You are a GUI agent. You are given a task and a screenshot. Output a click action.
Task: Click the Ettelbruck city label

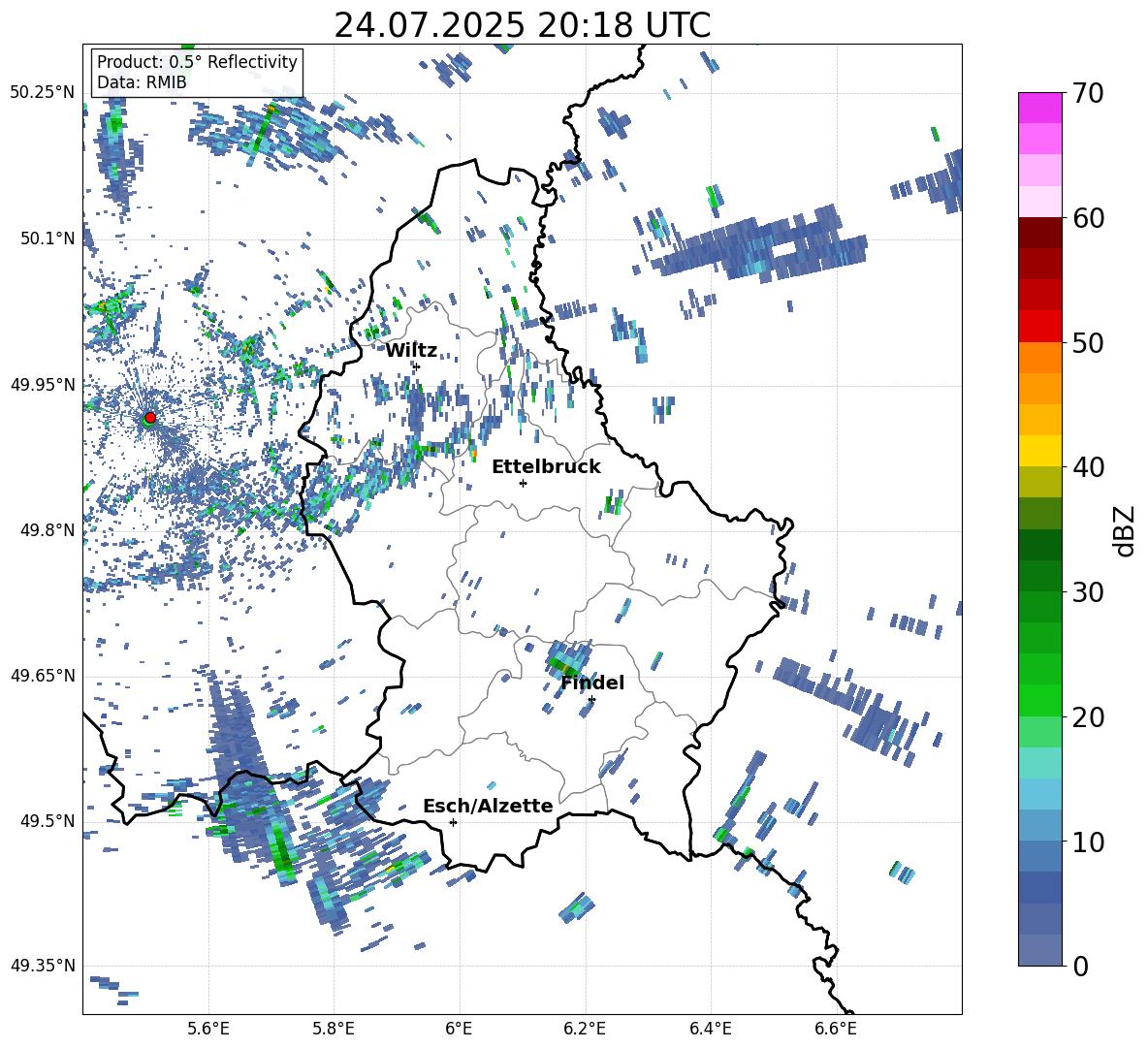click(x=546, y=467)
